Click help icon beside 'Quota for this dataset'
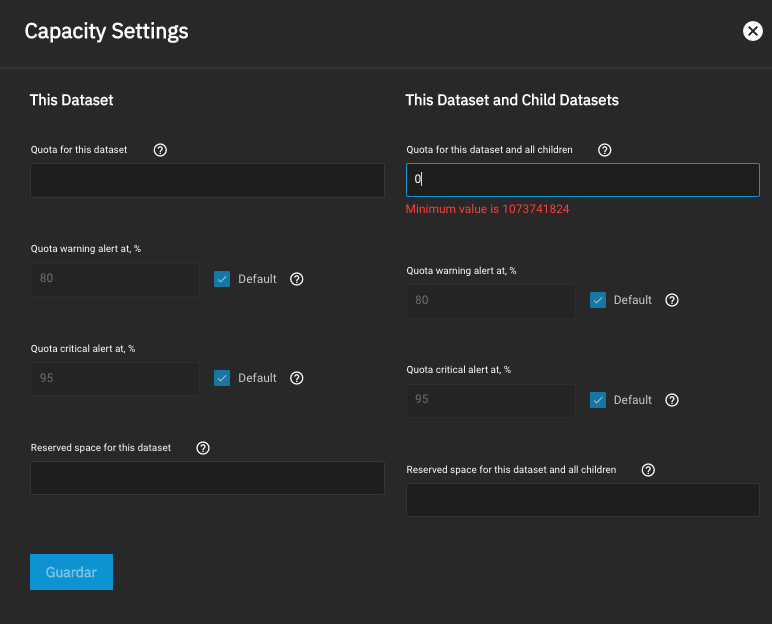This screenshot has height=624, width=772. [x=160, y=150]
